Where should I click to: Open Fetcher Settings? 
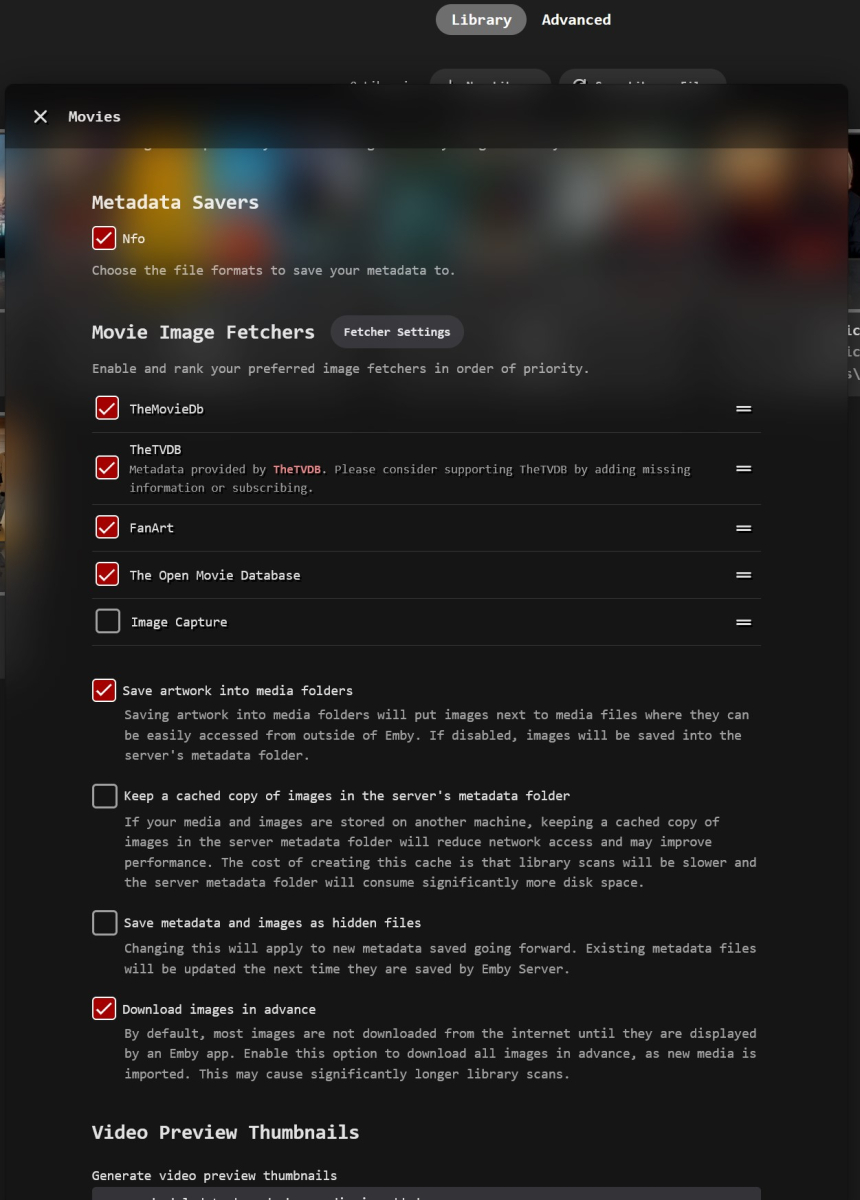[x=397, y=332]
